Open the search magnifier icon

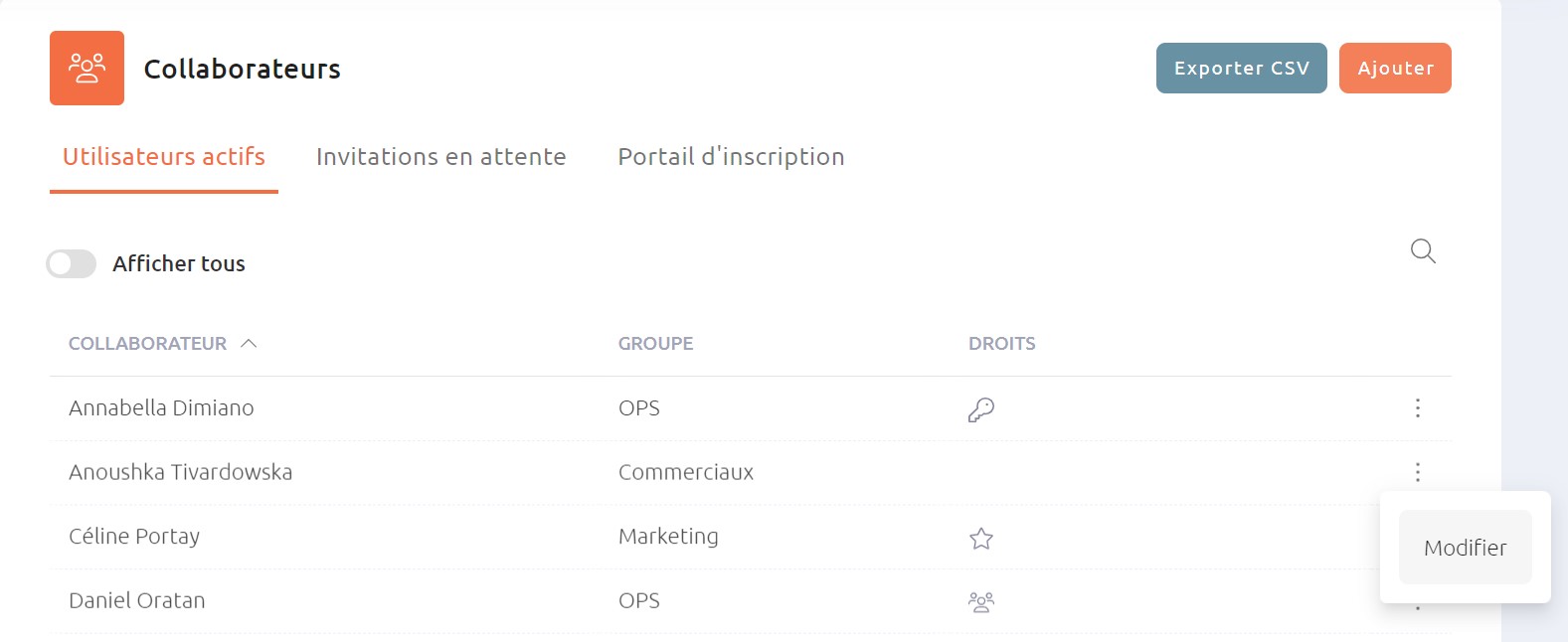1423,251
